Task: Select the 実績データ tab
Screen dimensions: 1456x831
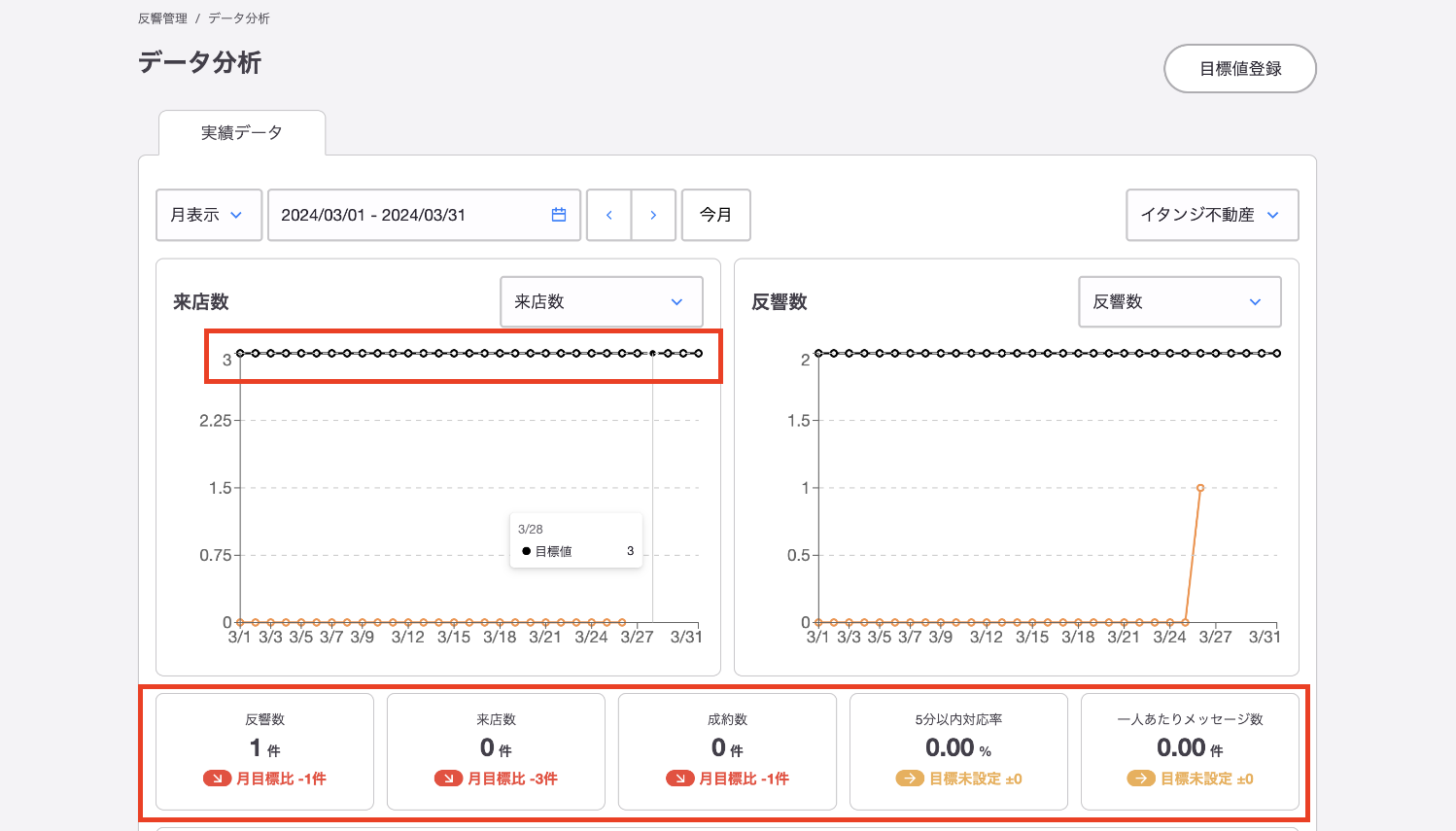Action: coord(242,133)
